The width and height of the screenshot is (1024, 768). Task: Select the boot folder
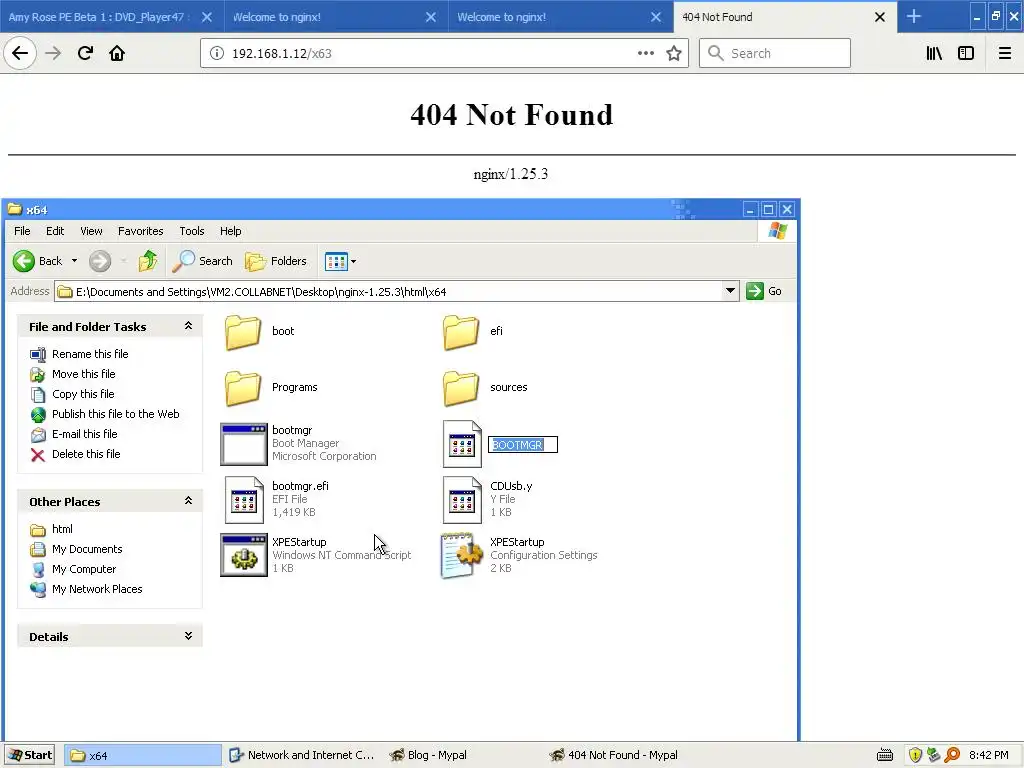259,331
